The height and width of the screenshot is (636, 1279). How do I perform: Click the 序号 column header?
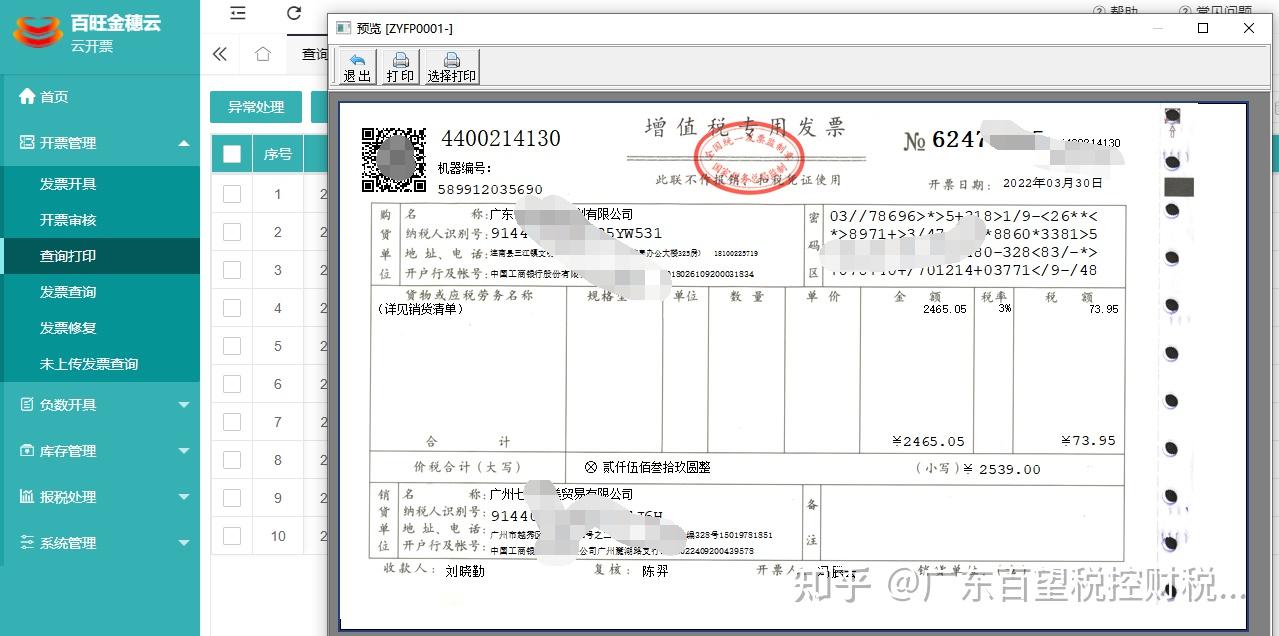click(x=278, y=154)
